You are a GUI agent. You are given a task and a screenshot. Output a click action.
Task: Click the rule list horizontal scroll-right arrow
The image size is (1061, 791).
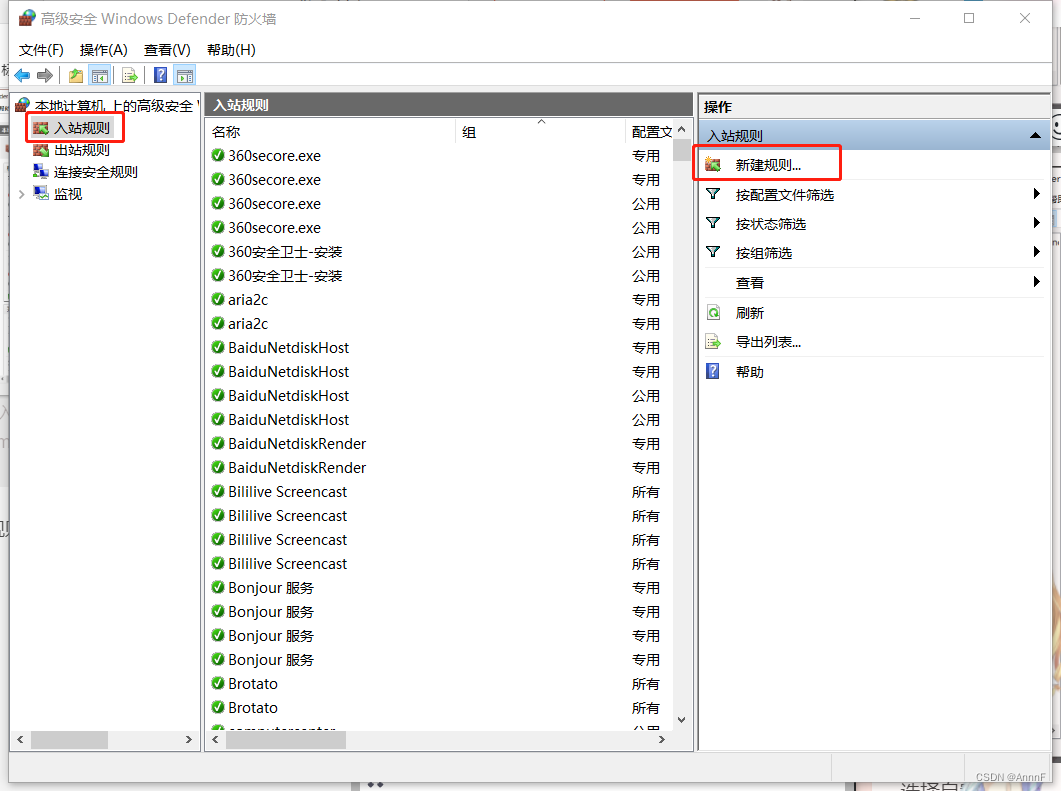(662, 740)
